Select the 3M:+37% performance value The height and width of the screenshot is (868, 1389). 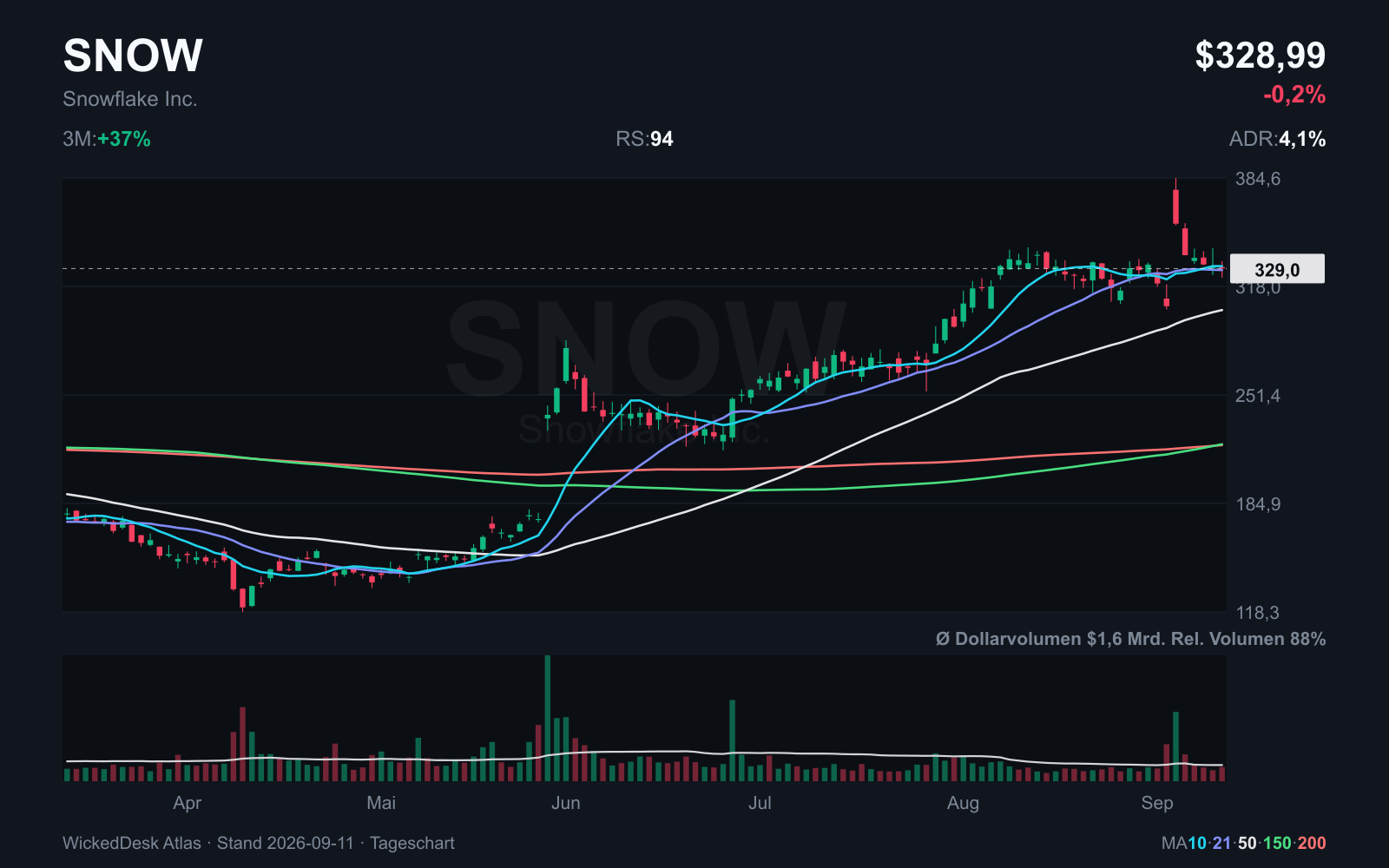click(x=107, y=139)
